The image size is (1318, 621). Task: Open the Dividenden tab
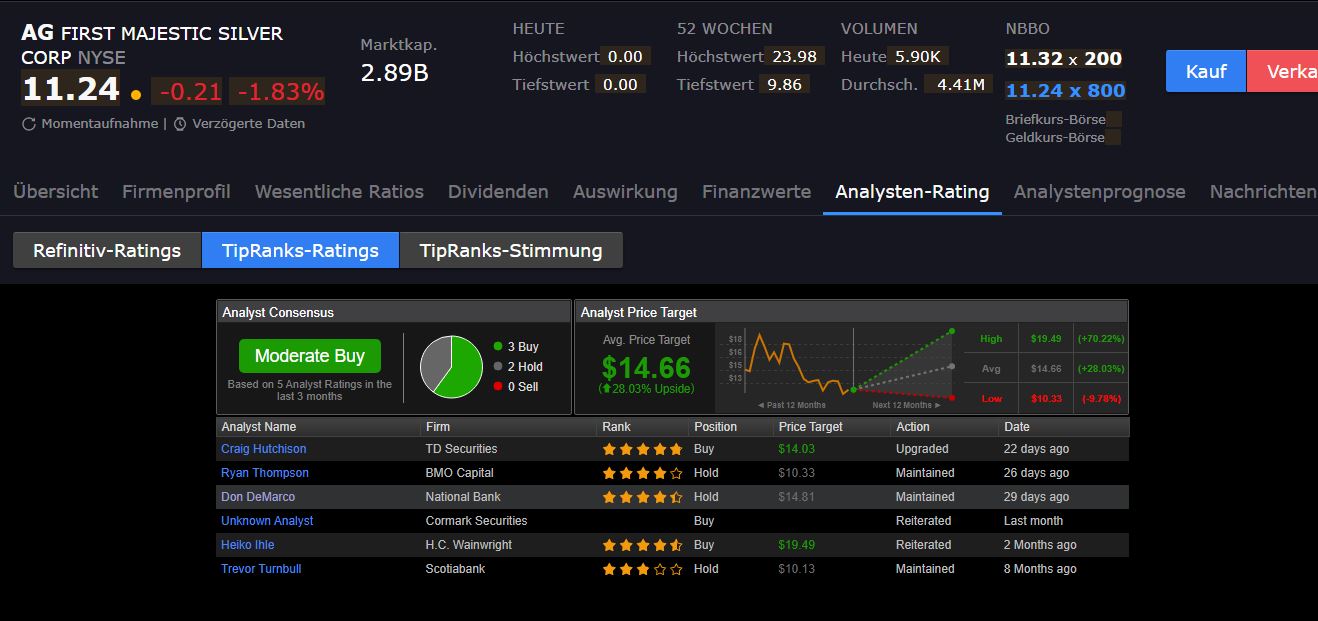(498, 191)
